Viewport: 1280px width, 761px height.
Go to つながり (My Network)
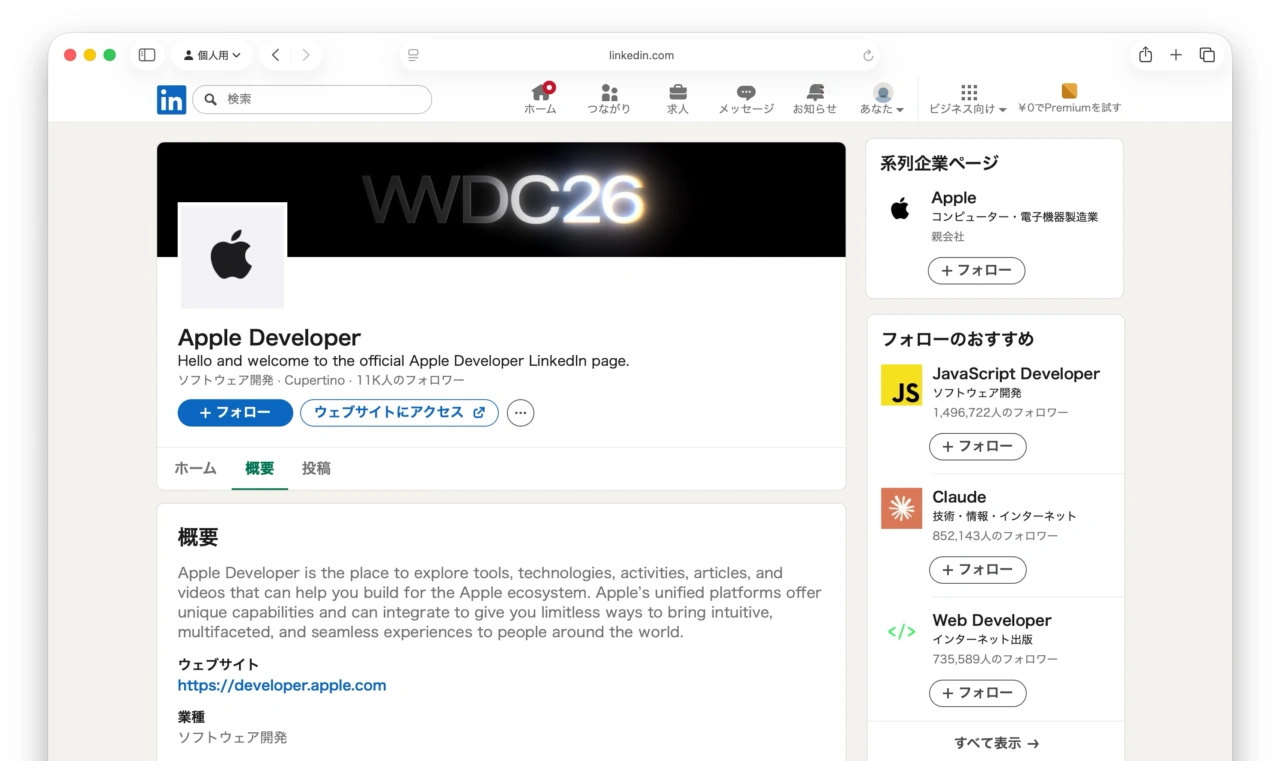[x=609, y=99]
